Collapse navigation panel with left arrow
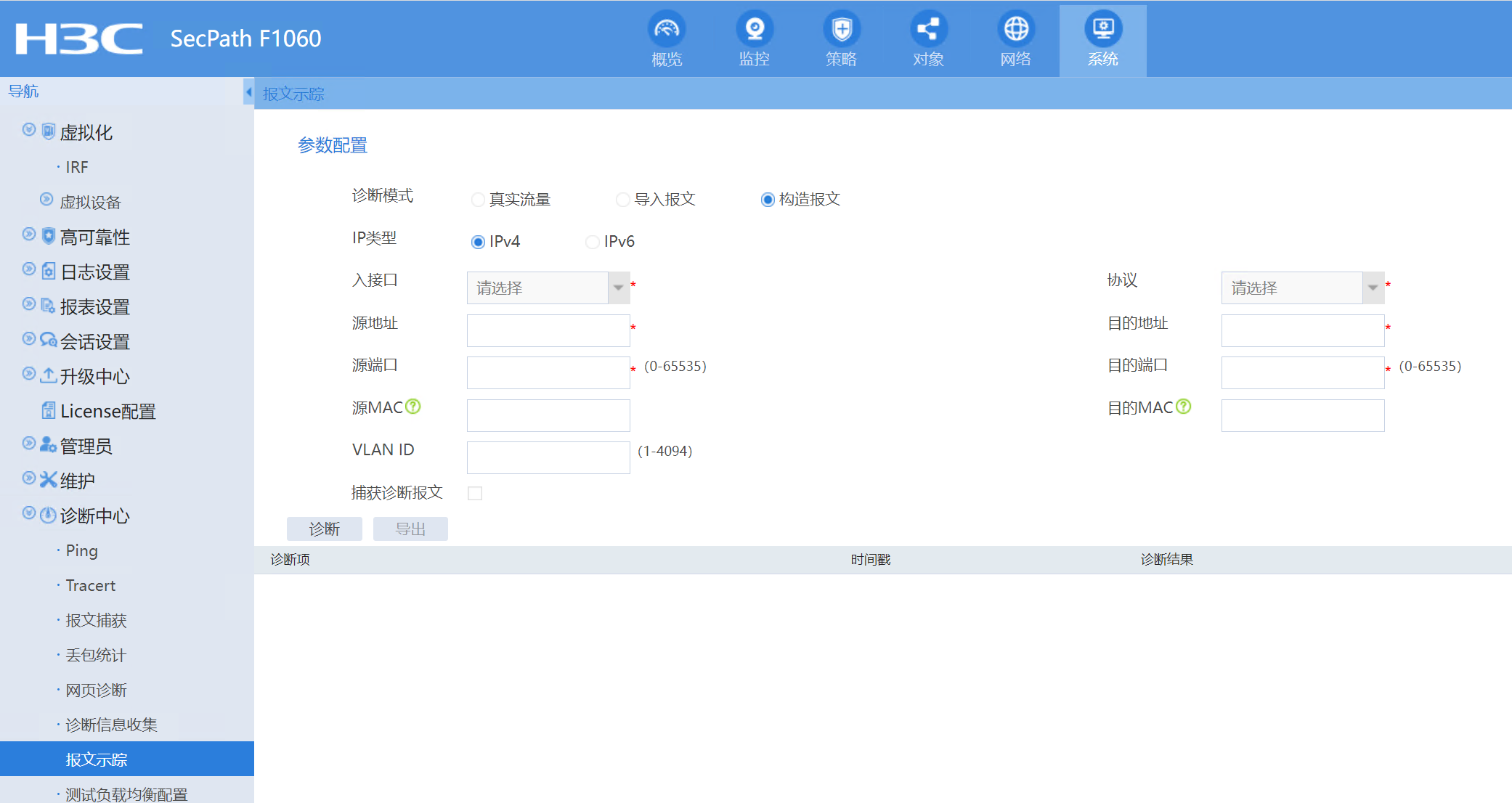 click(x=248, y=92)
